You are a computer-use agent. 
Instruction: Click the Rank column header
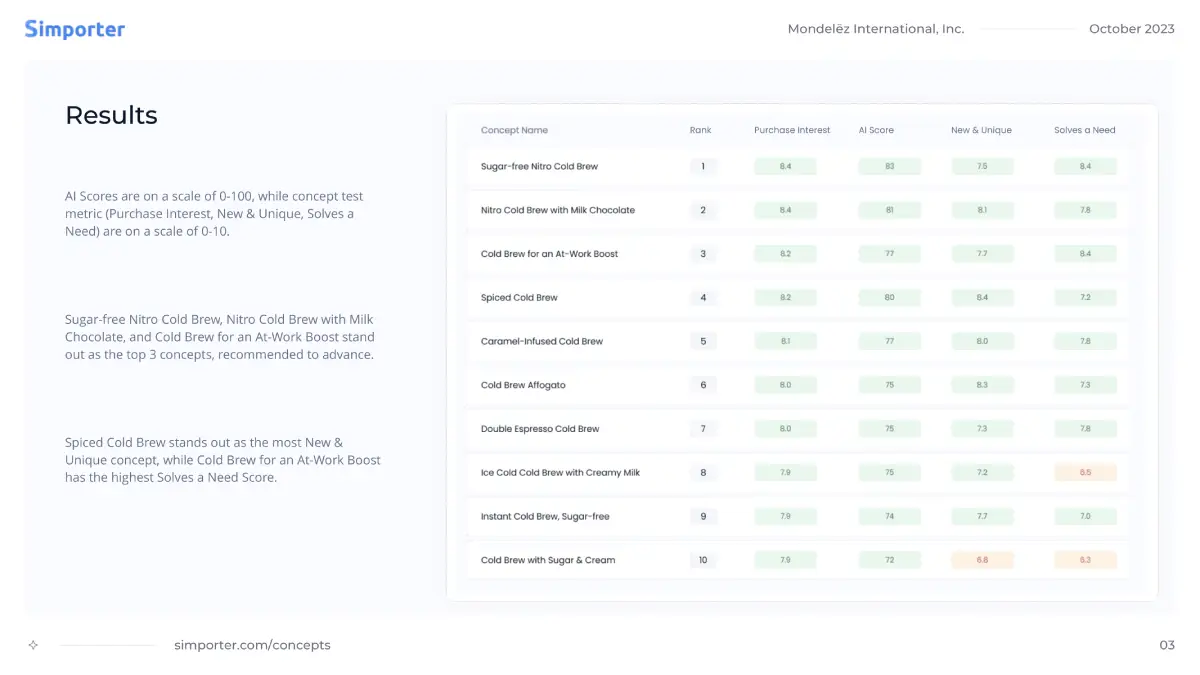701,130
